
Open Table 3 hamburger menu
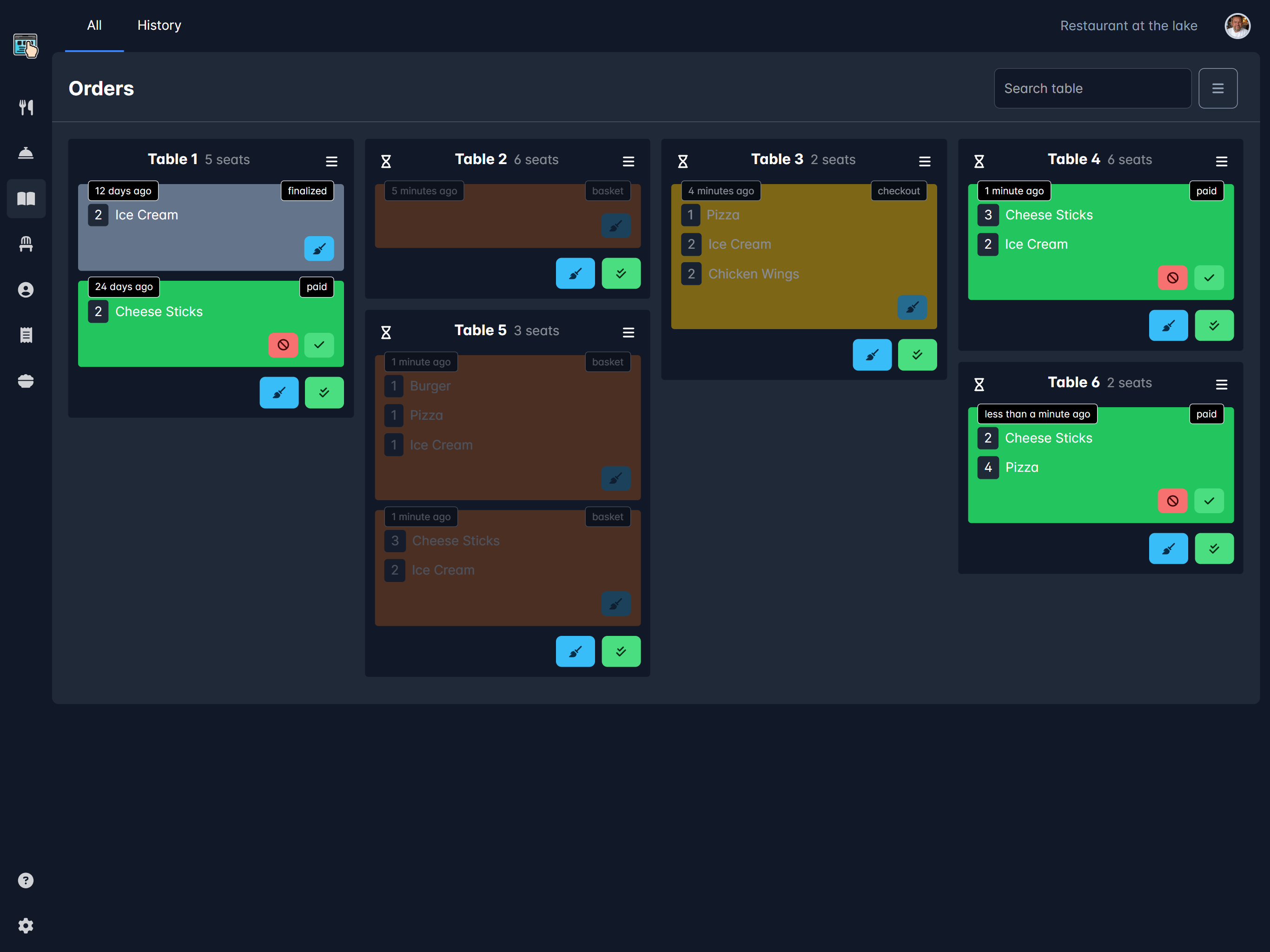[924, 161]
